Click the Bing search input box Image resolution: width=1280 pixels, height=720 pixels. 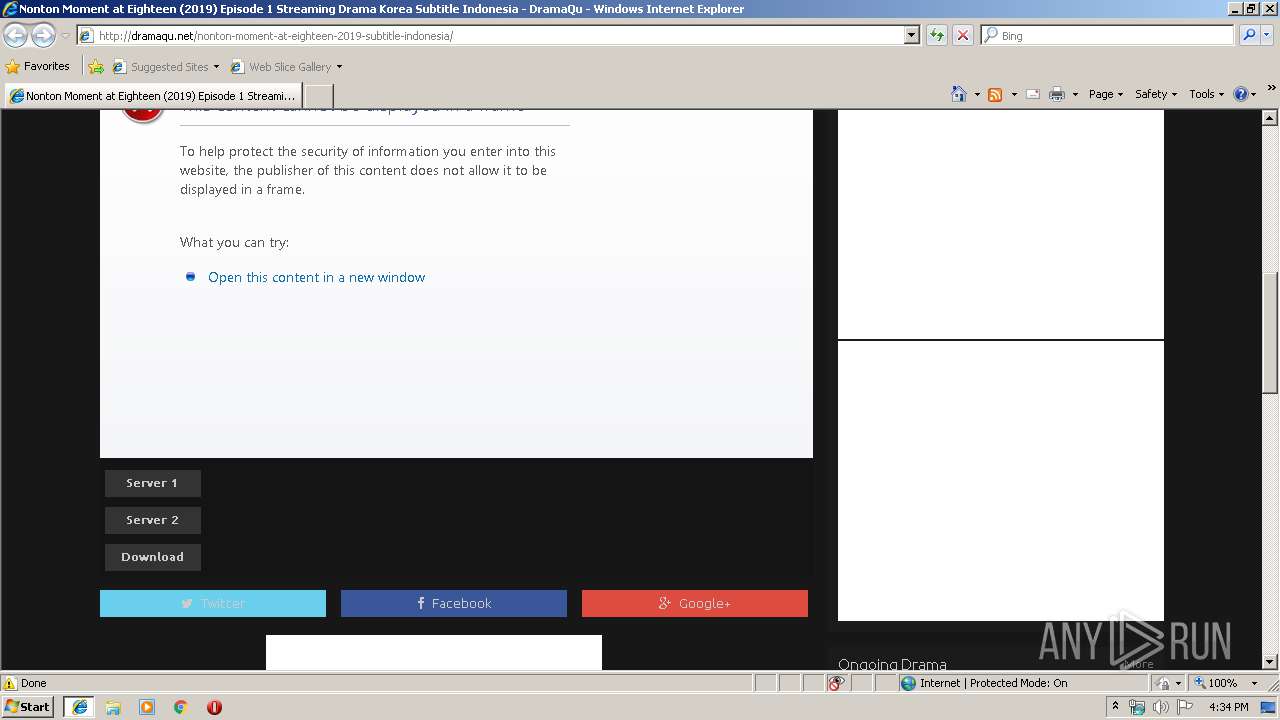tap(1107, 35)
